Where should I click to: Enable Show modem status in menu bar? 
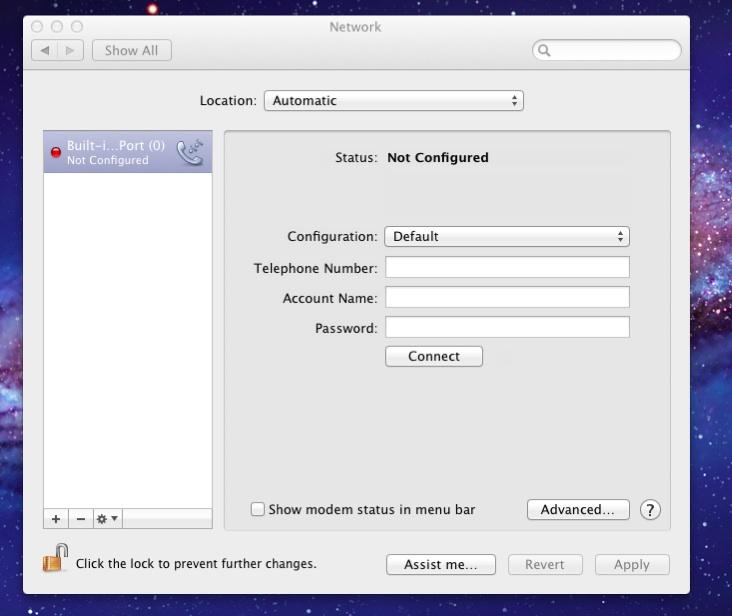click(x=258, y=510)
